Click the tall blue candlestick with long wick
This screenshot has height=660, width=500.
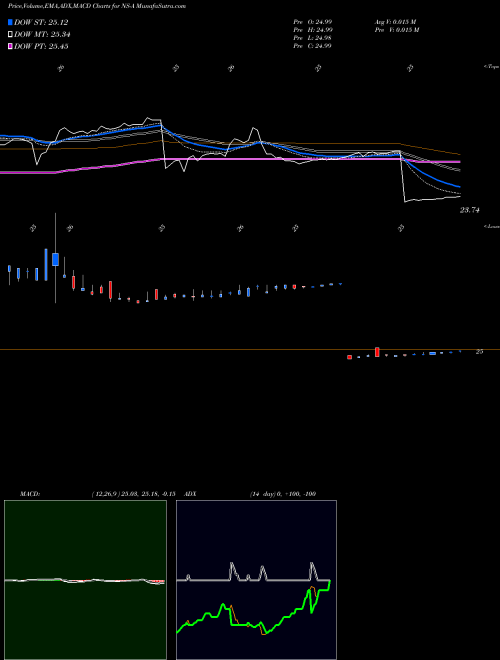[55, 258]
